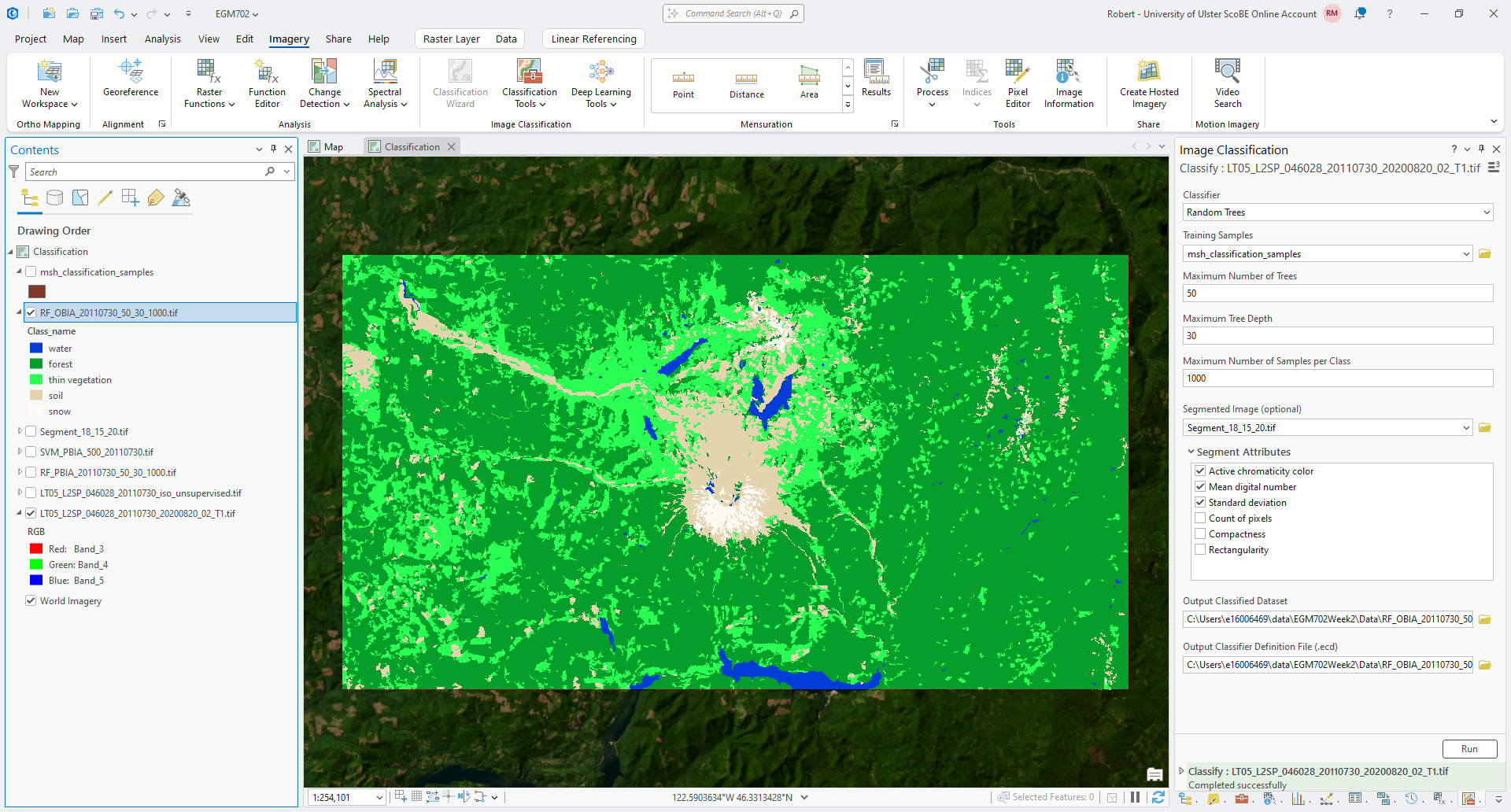This screenshot has width=1511, height=812.
Task: Click the Maximum Number of Trees field
Action: pos(1337,293)
